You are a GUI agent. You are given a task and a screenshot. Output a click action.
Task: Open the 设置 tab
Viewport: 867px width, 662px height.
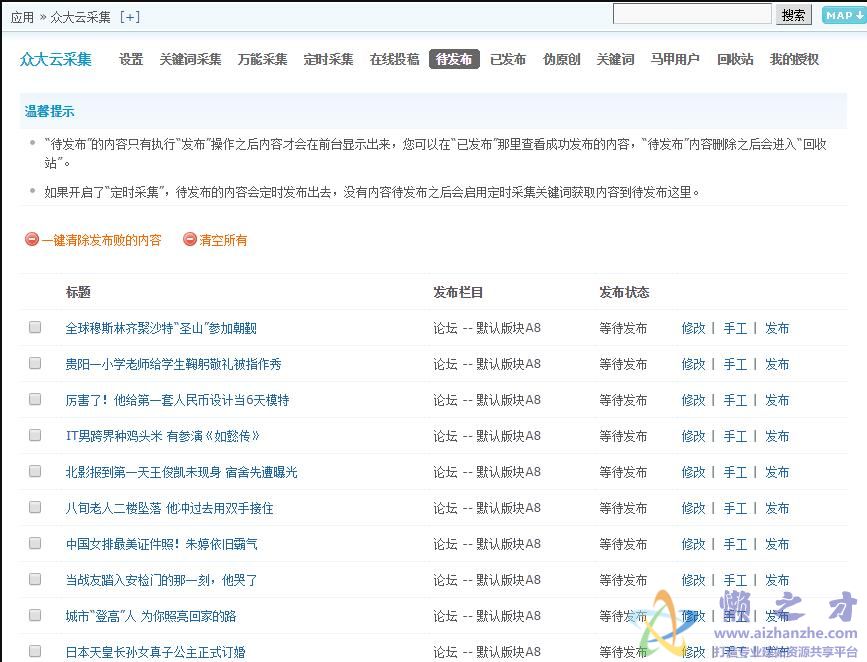pos(130,59)
